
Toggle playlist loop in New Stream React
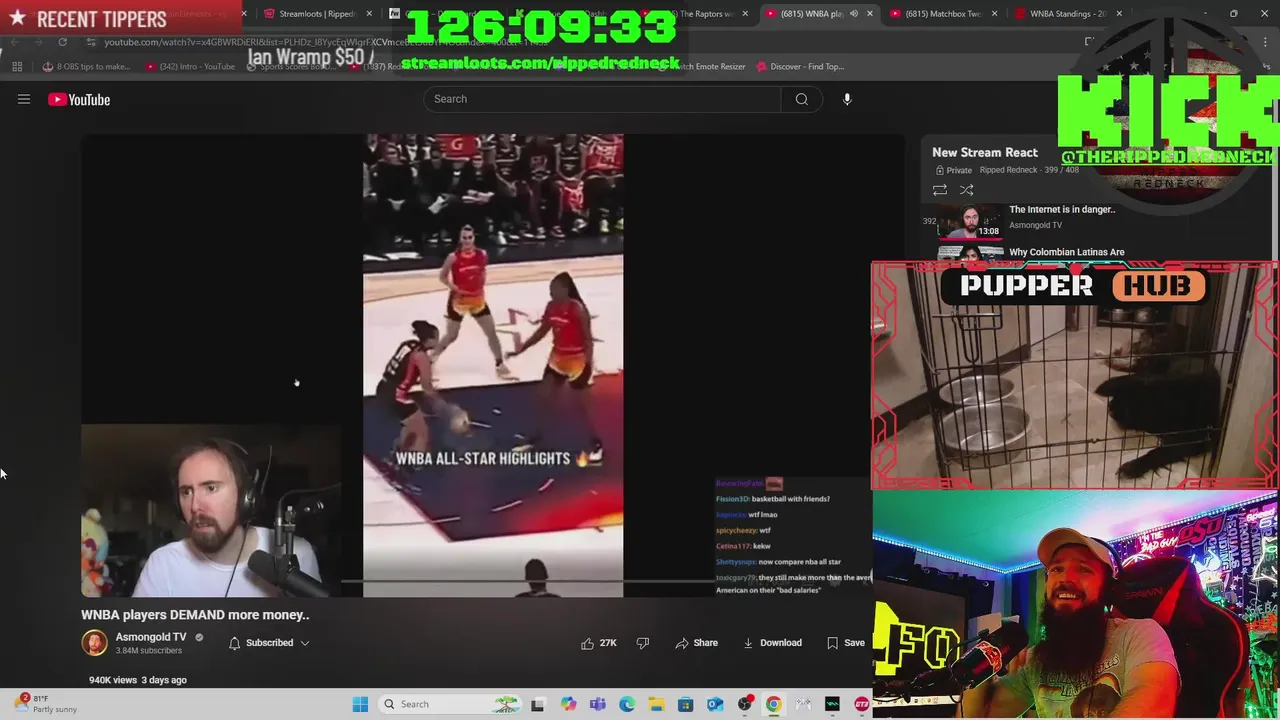[x=940, y=190]
